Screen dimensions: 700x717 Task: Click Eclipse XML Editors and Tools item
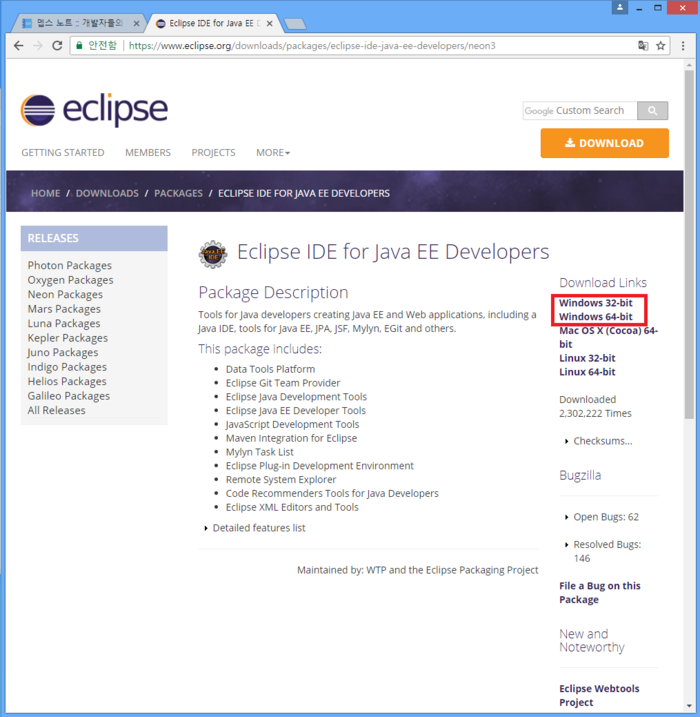[292, 507]
